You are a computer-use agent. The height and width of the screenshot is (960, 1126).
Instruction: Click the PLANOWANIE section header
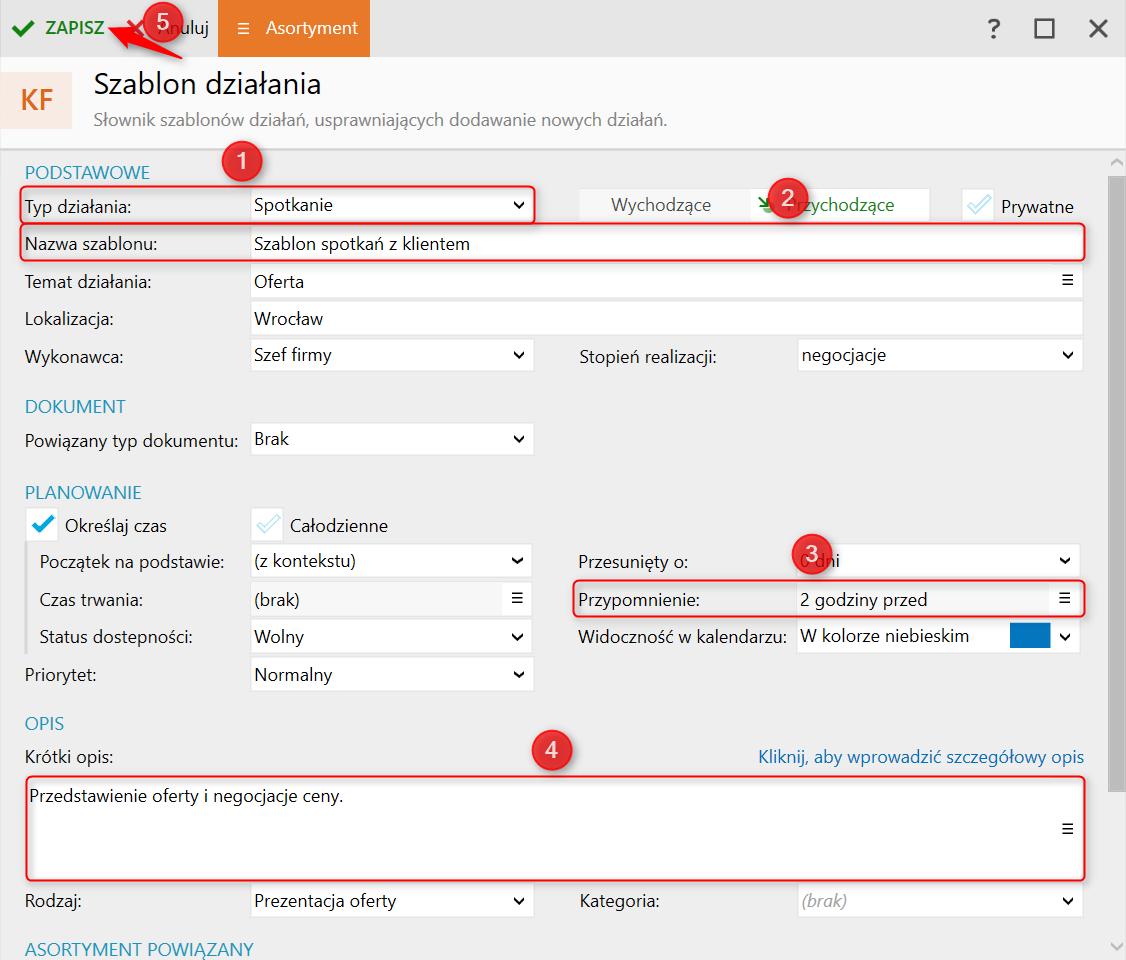click(x=83, y=493)
